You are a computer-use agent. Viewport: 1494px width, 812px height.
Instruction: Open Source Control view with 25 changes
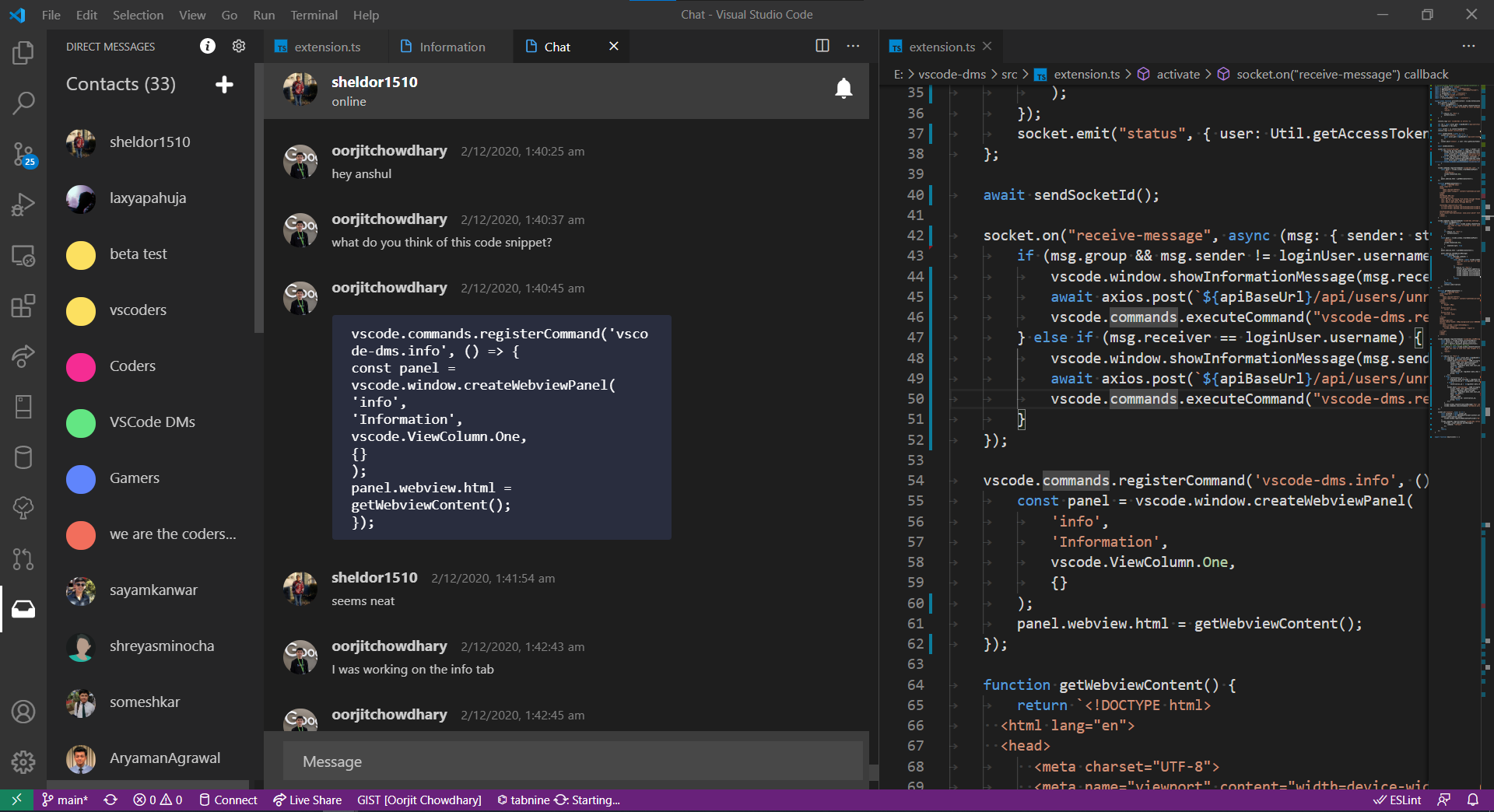tap(23, 154)
